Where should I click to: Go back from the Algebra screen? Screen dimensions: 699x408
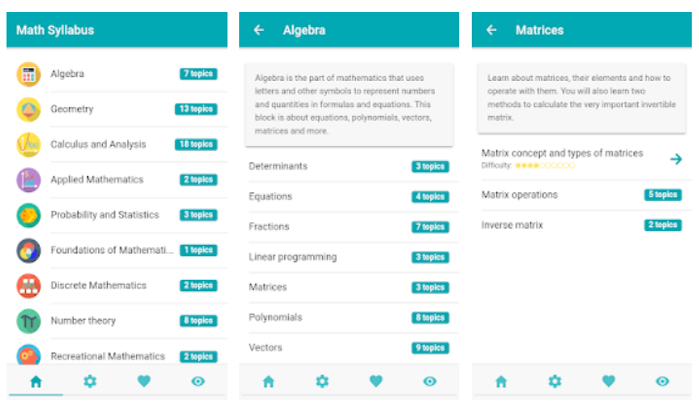(259, 30)
